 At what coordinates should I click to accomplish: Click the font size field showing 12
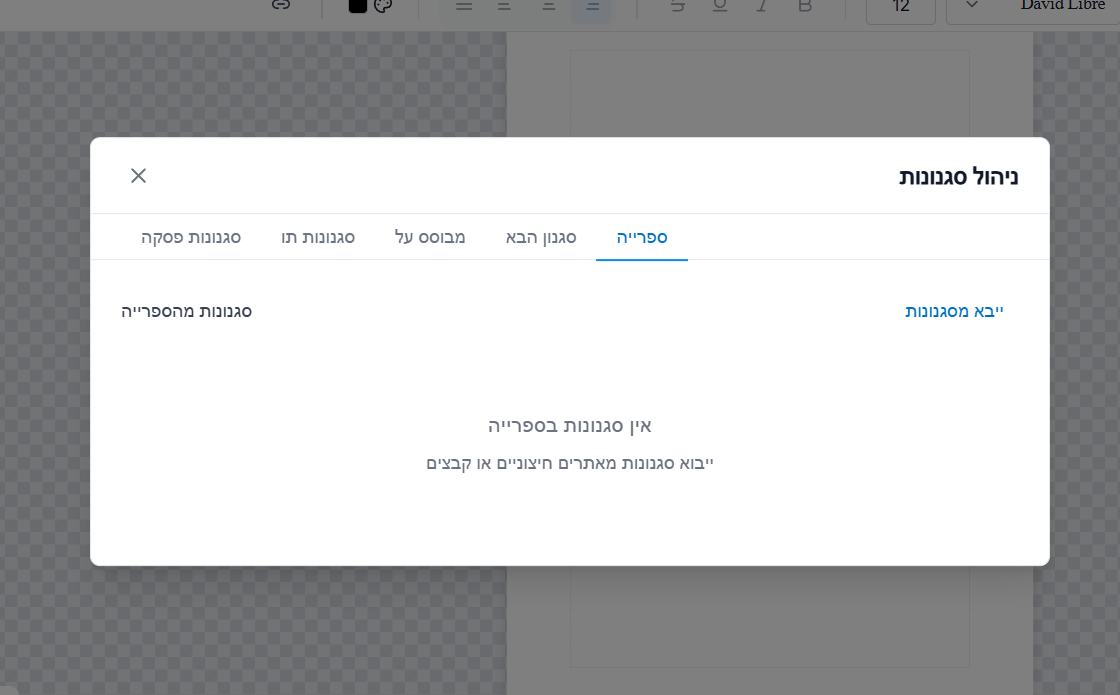pyautogui.click(x=900, y=7)
